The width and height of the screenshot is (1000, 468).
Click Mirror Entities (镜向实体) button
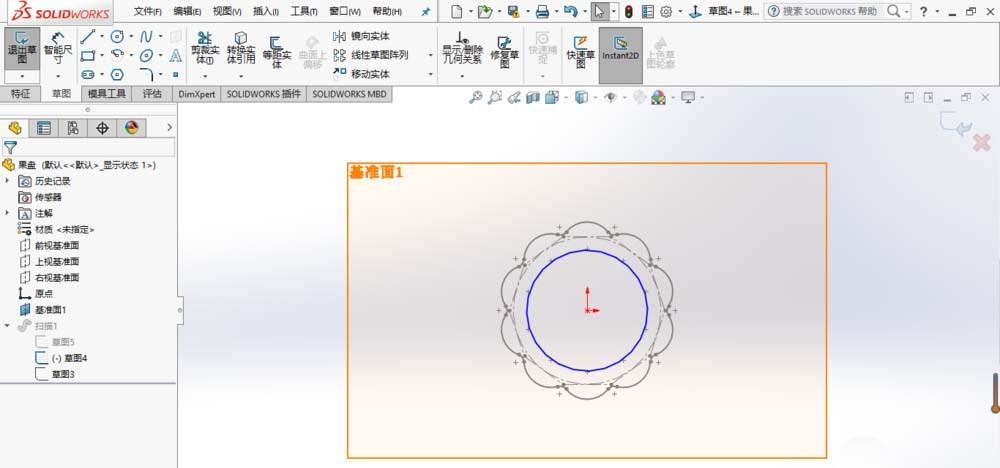(362, 36)
